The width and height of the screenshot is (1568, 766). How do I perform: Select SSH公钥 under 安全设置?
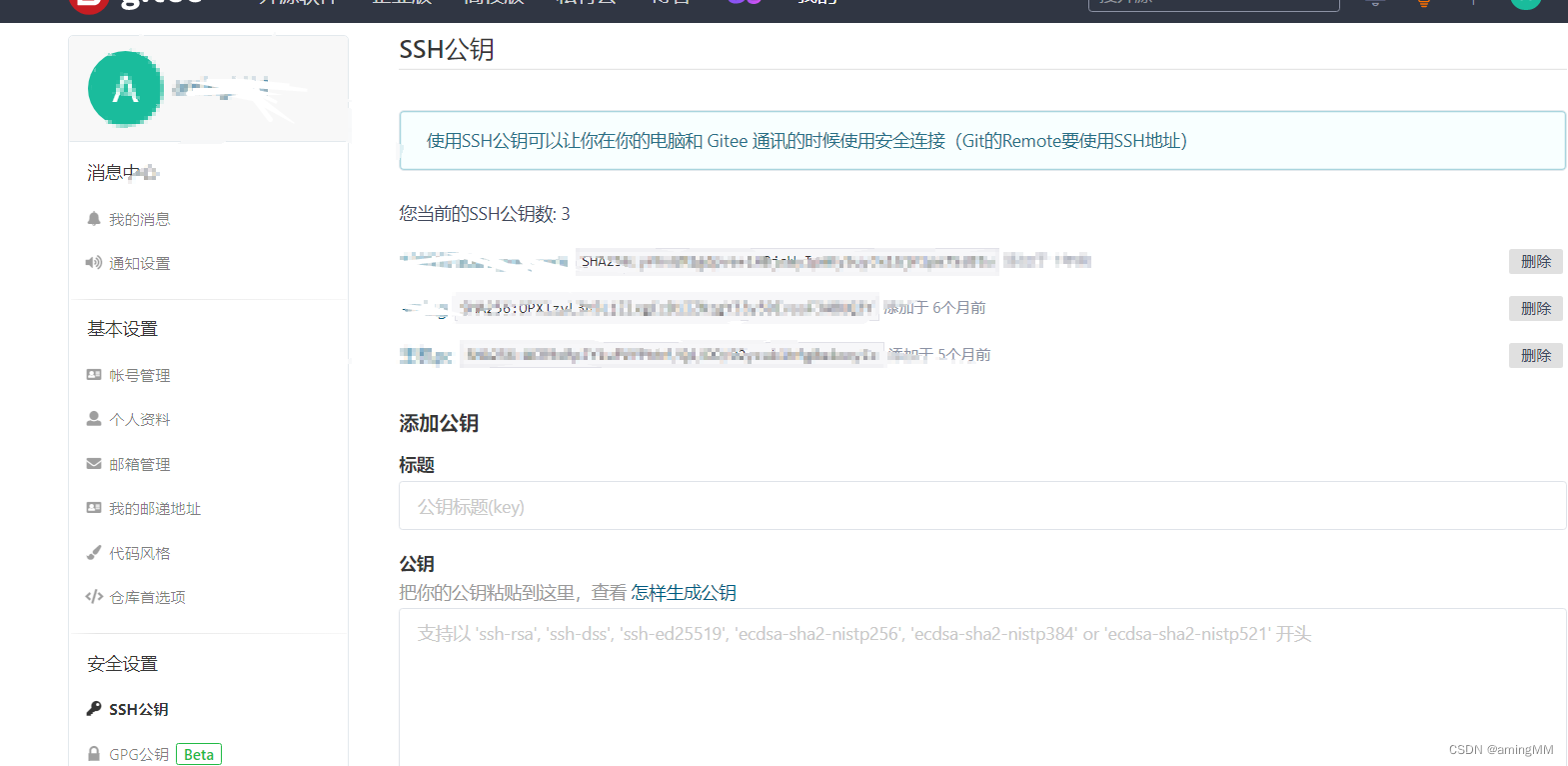click(138, 709)
